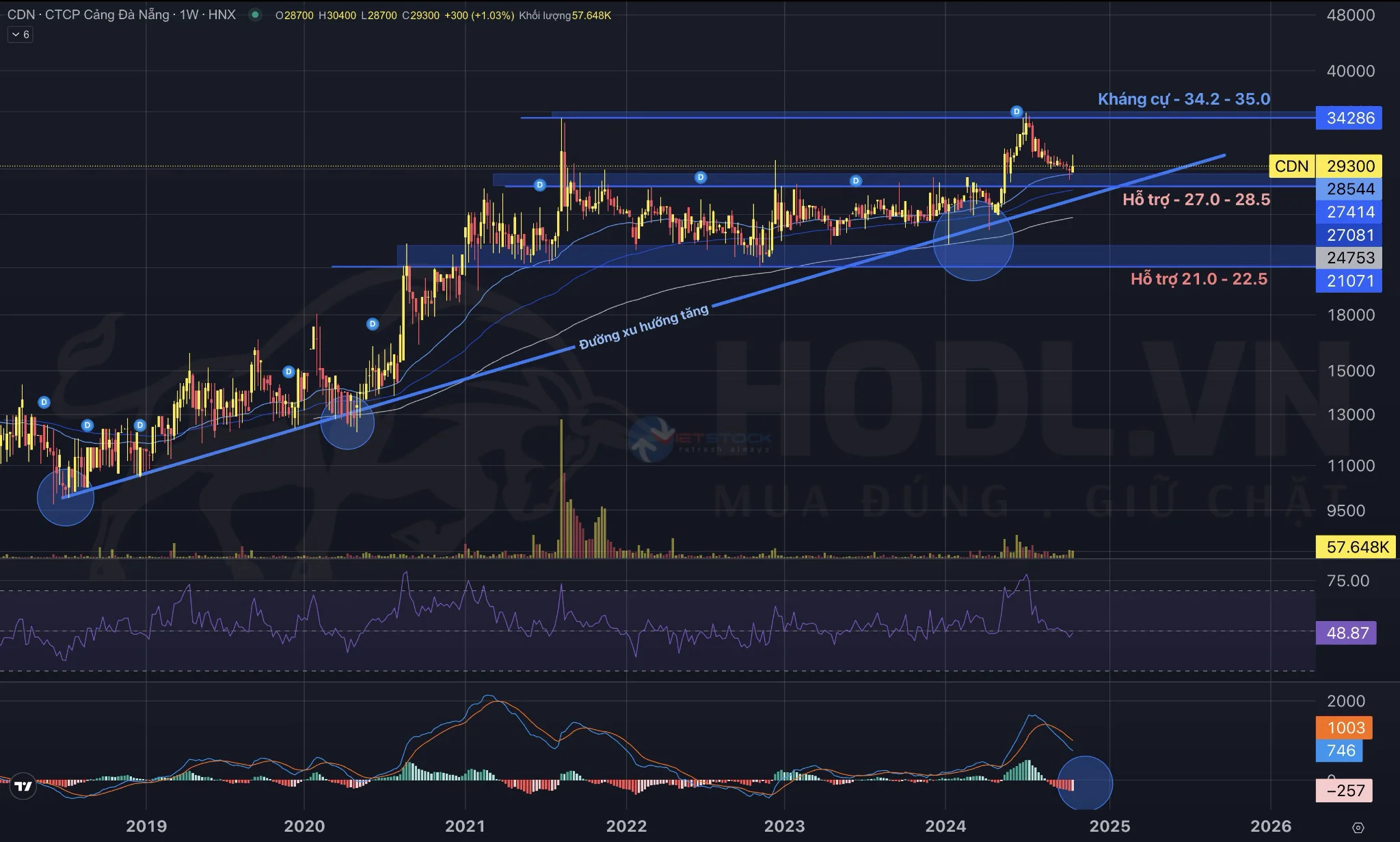The width and height of the screenshot is (1400, 842).
Task: Click the MACD histogram label -257
Action: [1345, 791]
